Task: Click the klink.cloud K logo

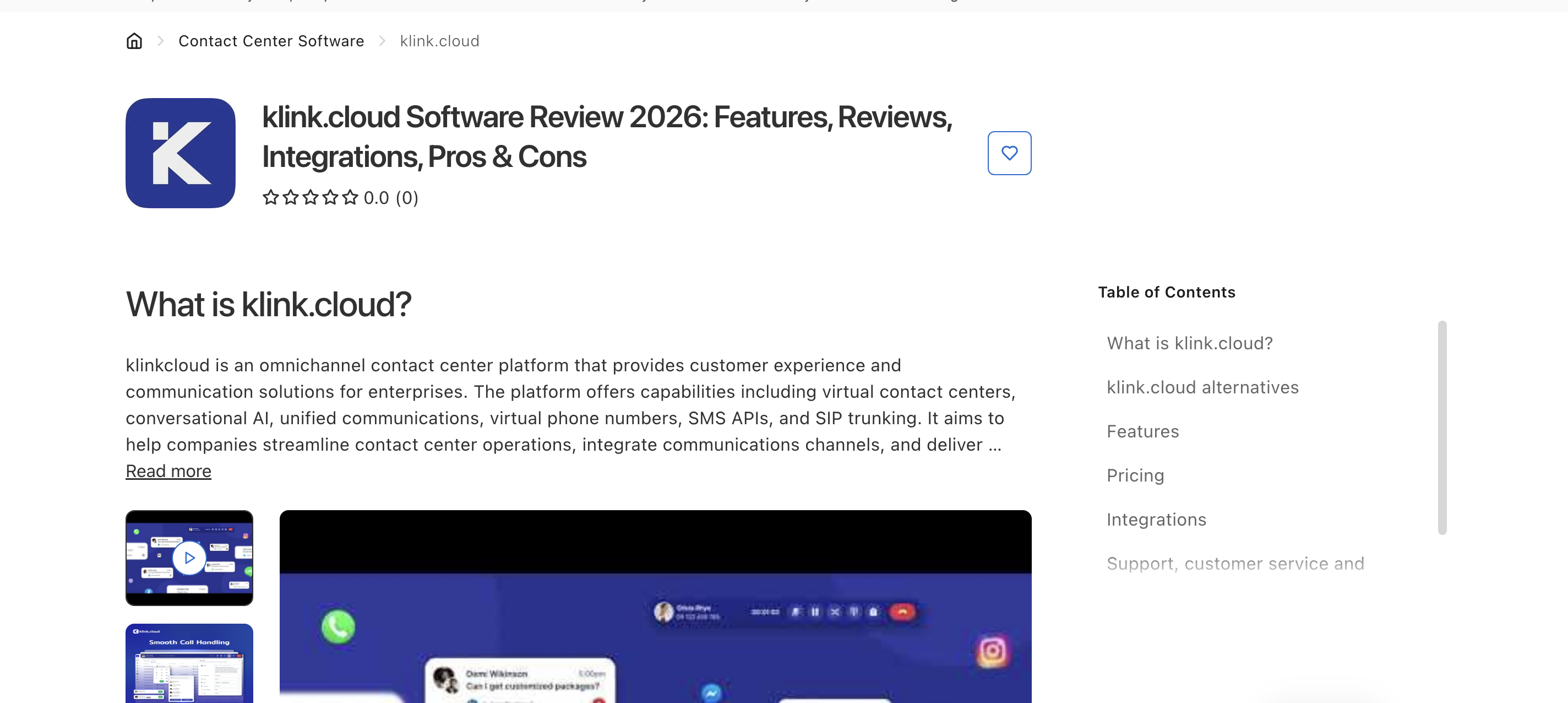Action: [180, 153]
